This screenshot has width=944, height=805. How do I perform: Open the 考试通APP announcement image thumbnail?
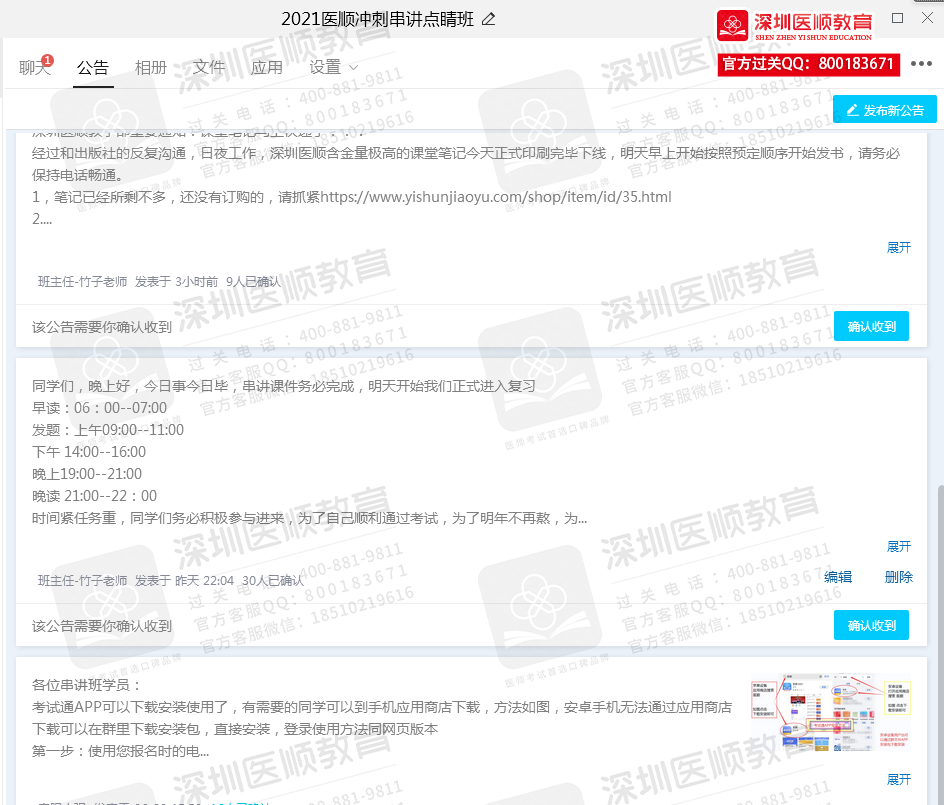pos(831,713)
